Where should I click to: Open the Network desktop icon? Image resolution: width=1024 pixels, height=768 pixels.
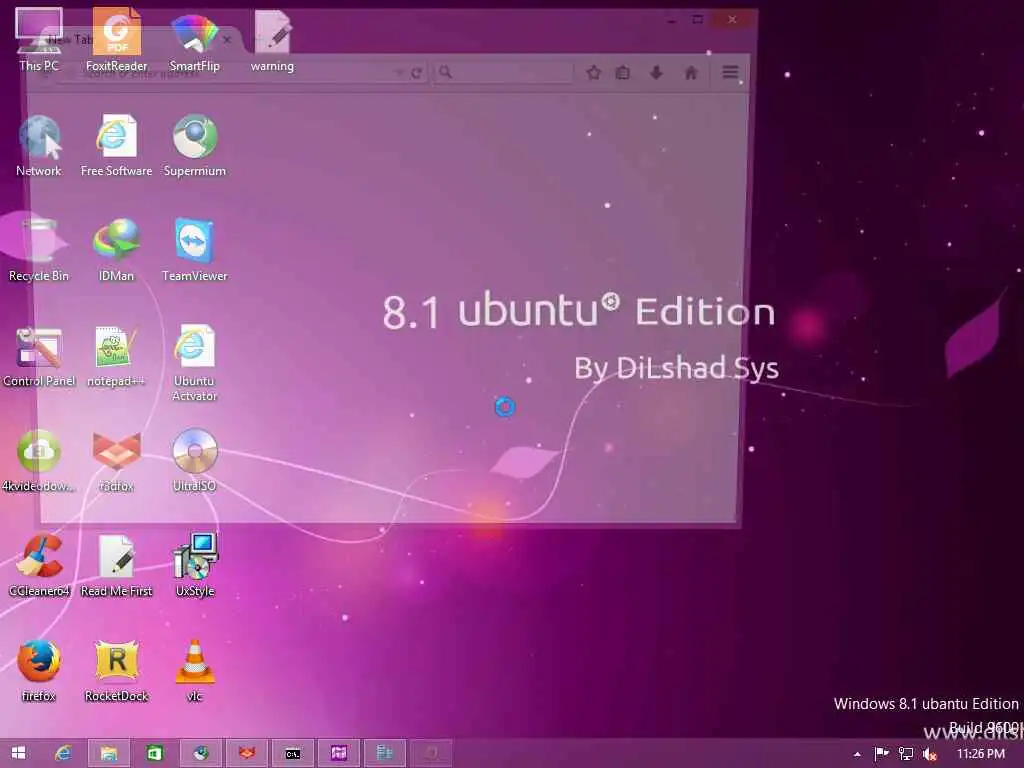39,145
